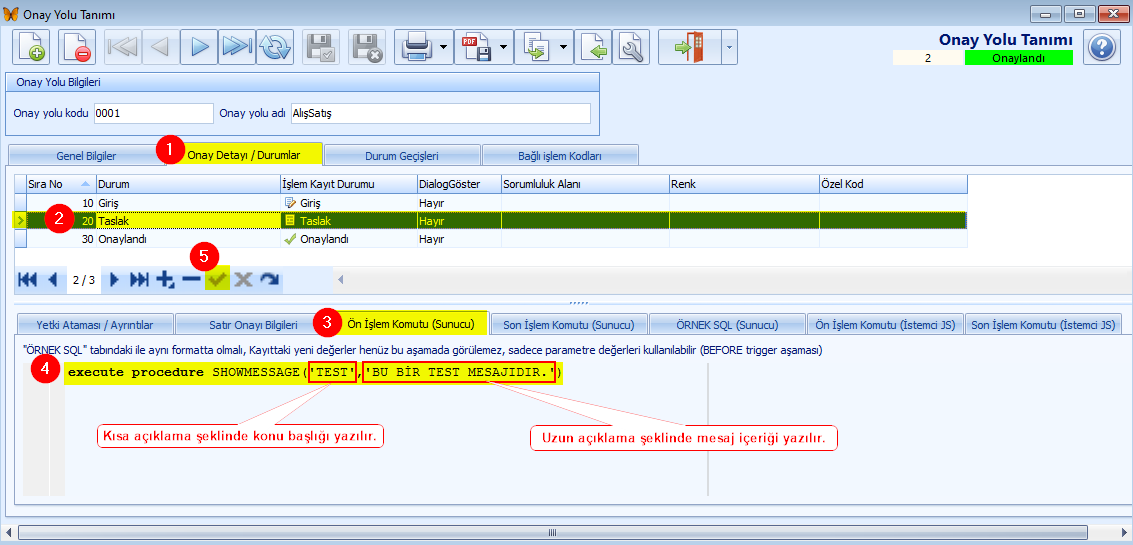Expand the dropdown arrow beside exit door
This screenshot has width=1133, height=545.
pos(729,47)
